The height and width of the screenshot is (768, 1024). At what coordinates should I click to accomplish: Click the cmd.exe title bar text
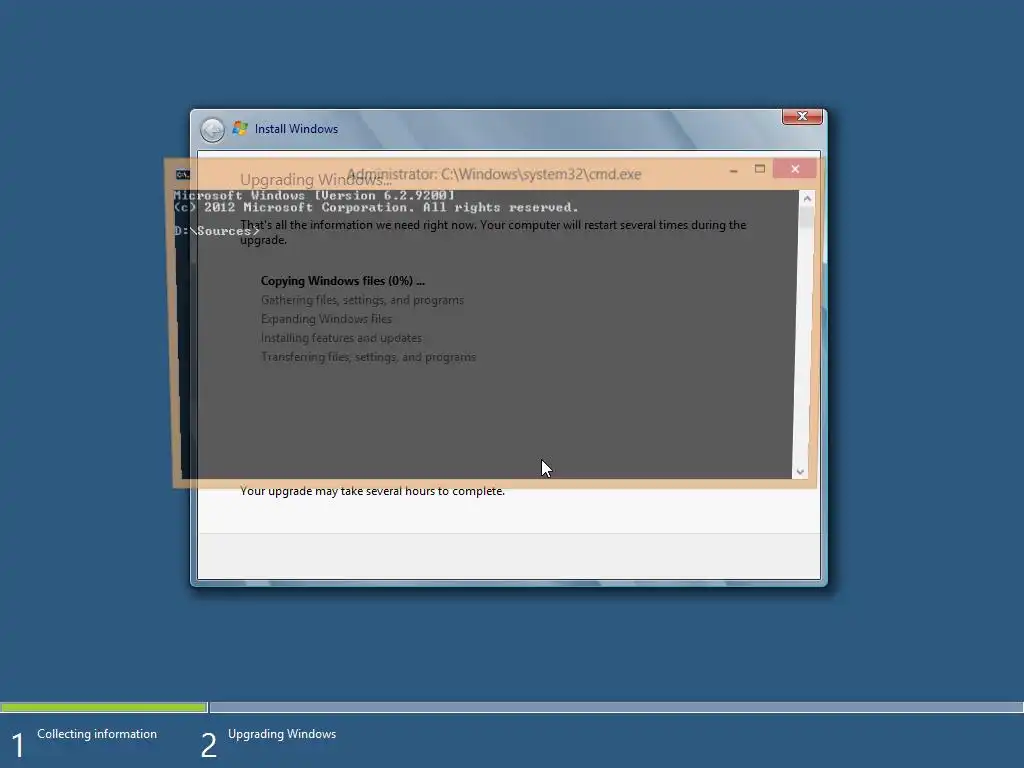494,174
